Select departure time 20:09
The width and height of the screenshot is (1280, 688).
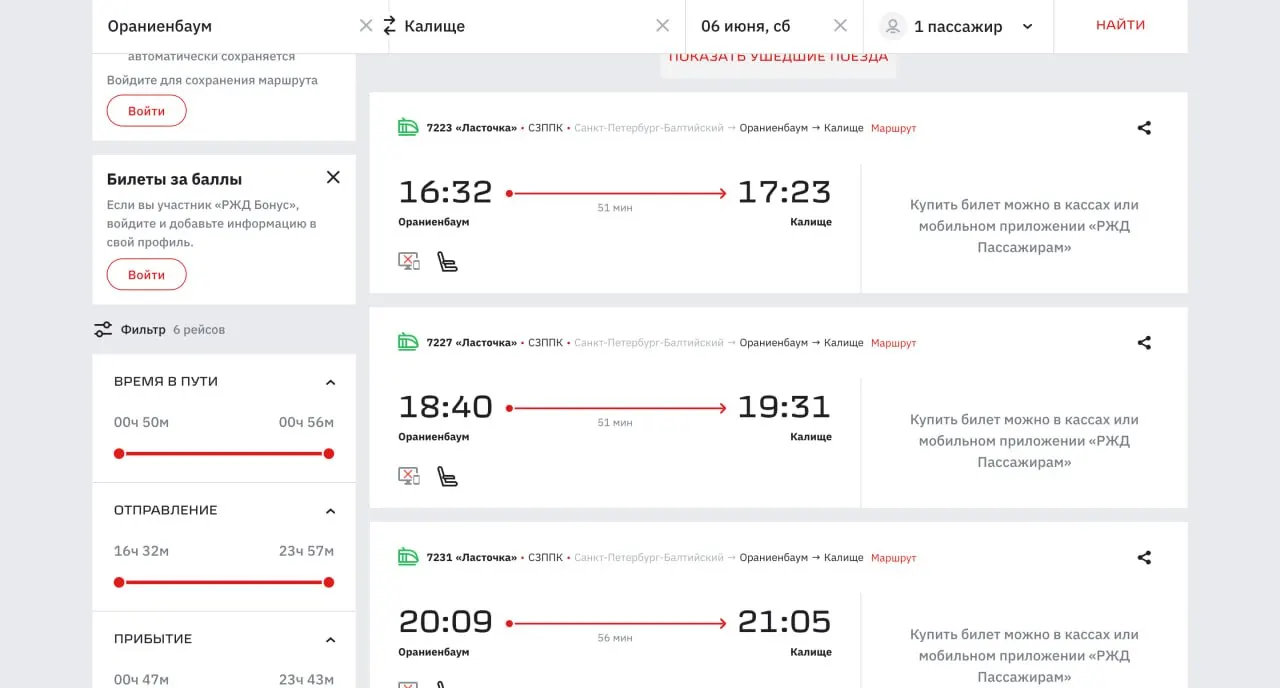446,622
